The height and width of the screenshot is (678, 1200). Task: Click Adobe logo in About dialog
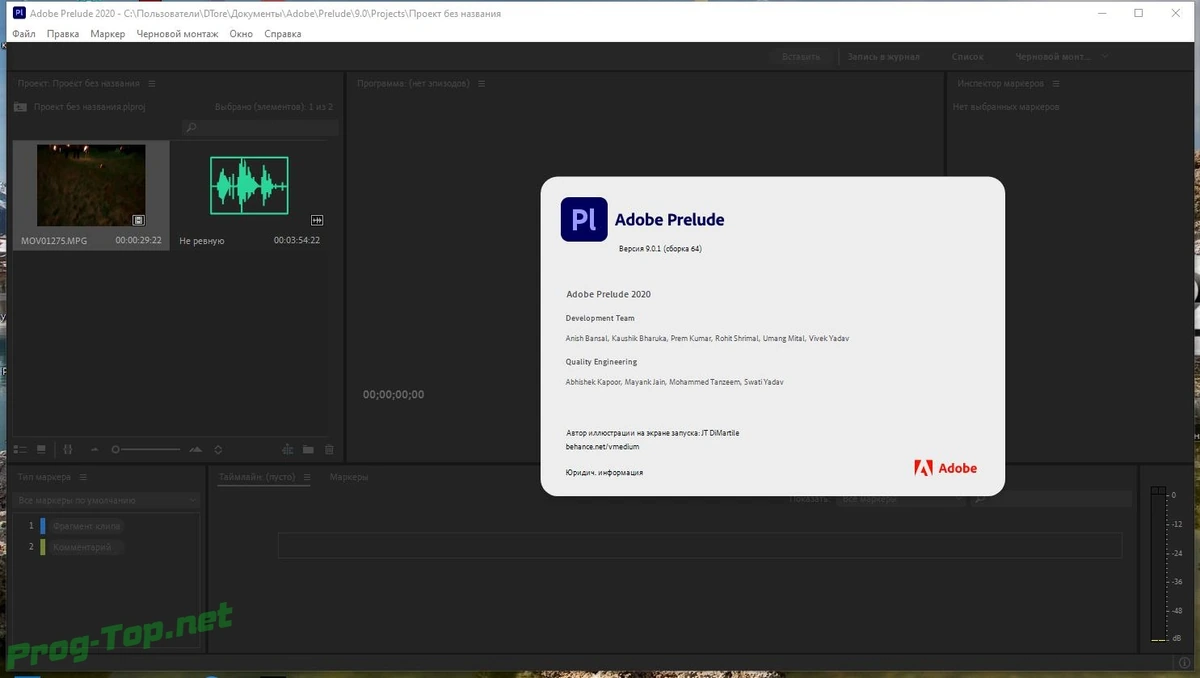pos(946,468)
